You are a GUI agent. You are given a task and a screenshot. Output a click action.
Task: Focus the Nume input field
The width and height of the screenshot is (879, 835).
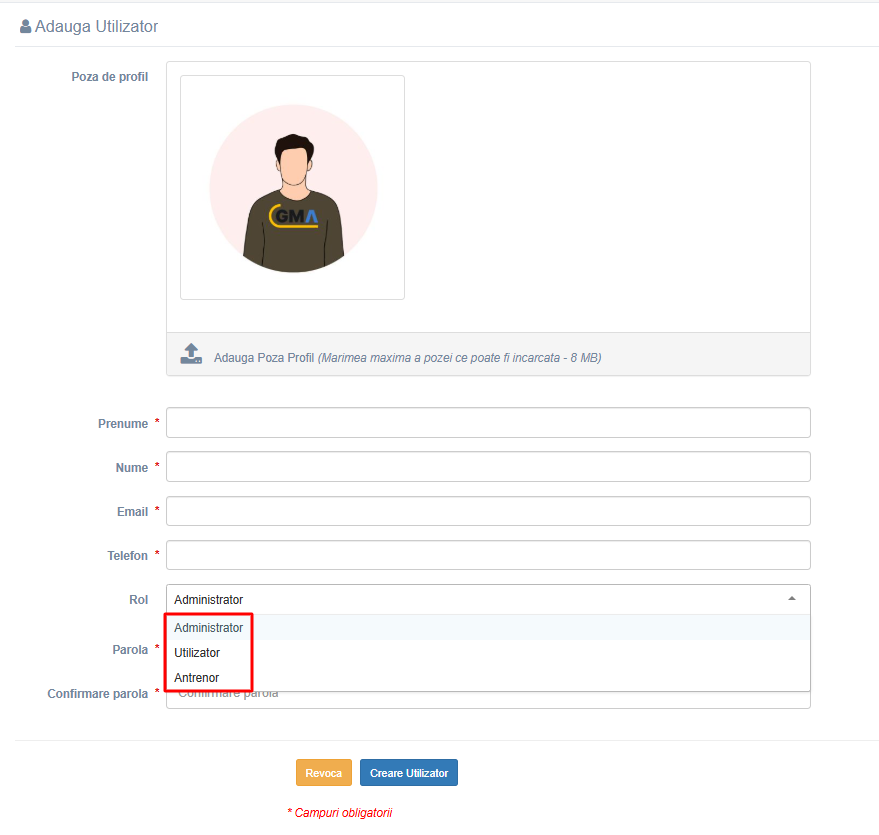coord(488,467)
